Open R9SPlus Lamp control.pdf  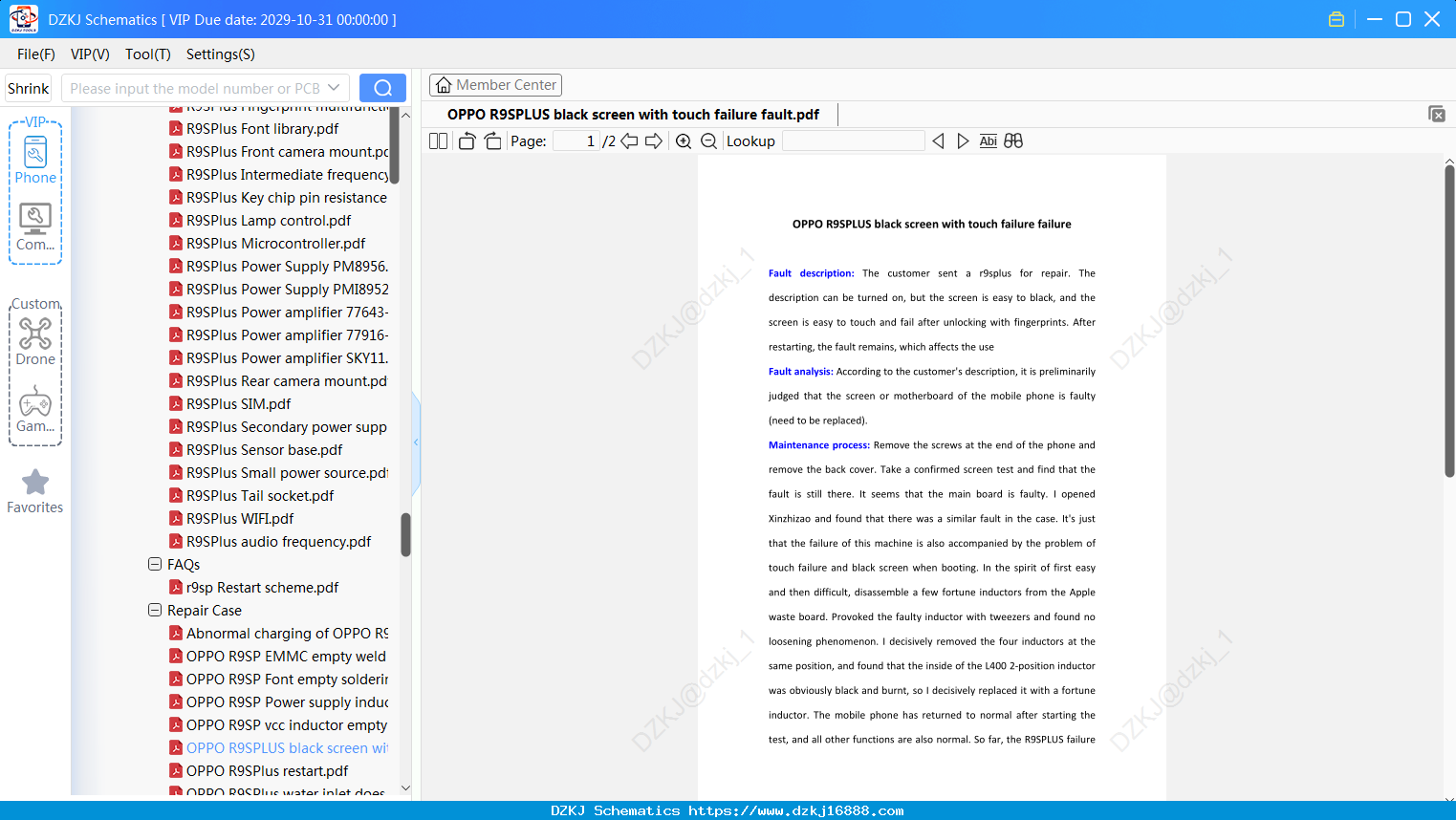[x=269, y=220]
